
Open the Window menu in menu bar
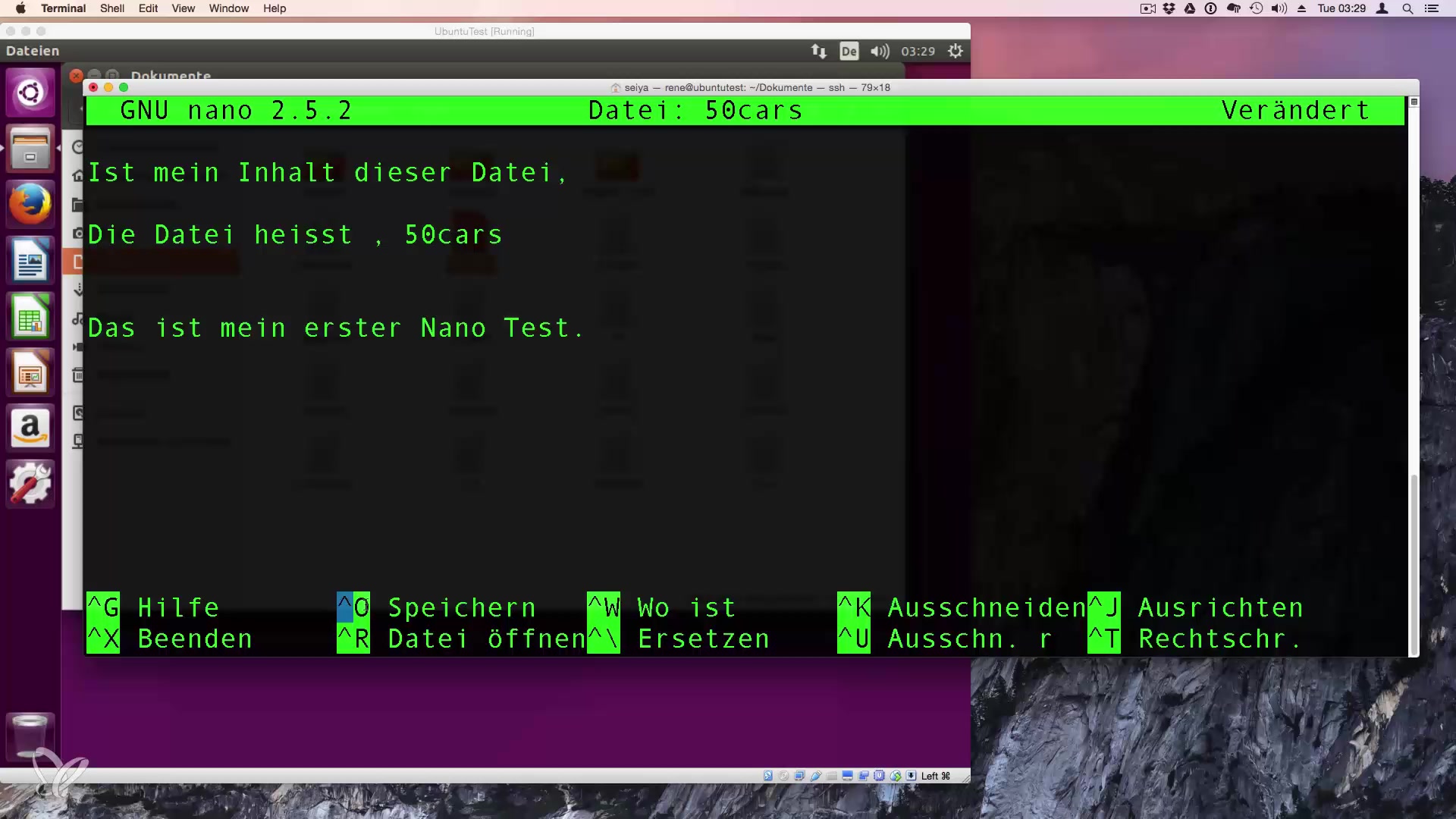[228, 8]
